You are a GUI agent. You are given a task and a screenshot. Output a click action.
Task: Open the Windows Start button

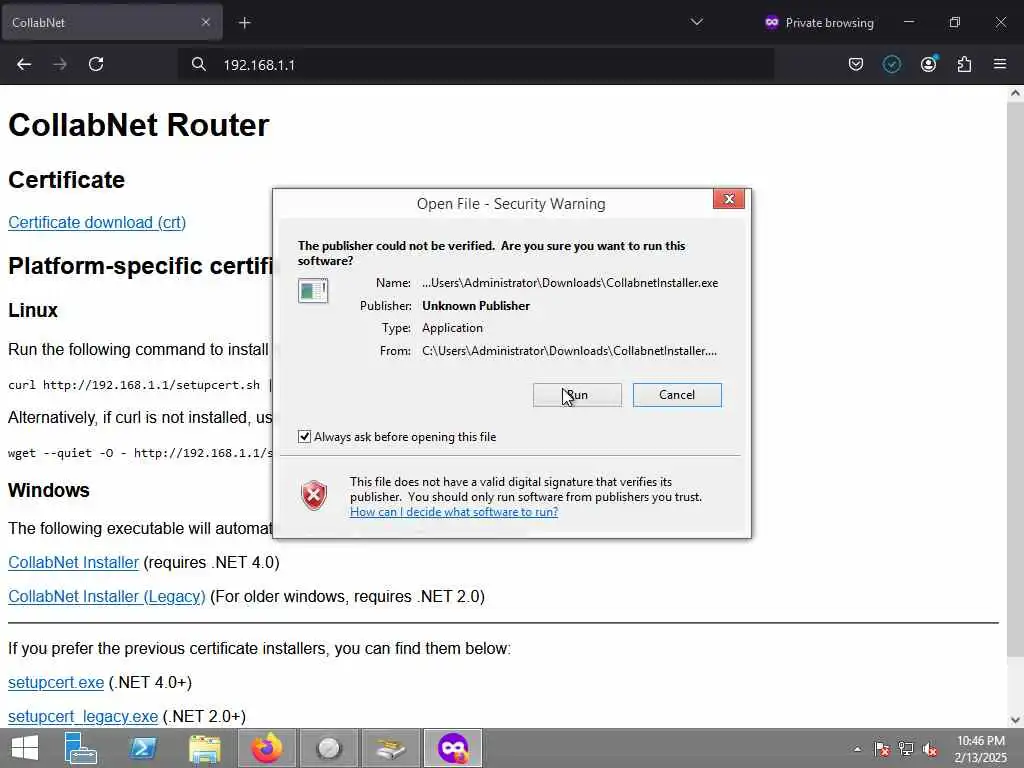[25, 748]
